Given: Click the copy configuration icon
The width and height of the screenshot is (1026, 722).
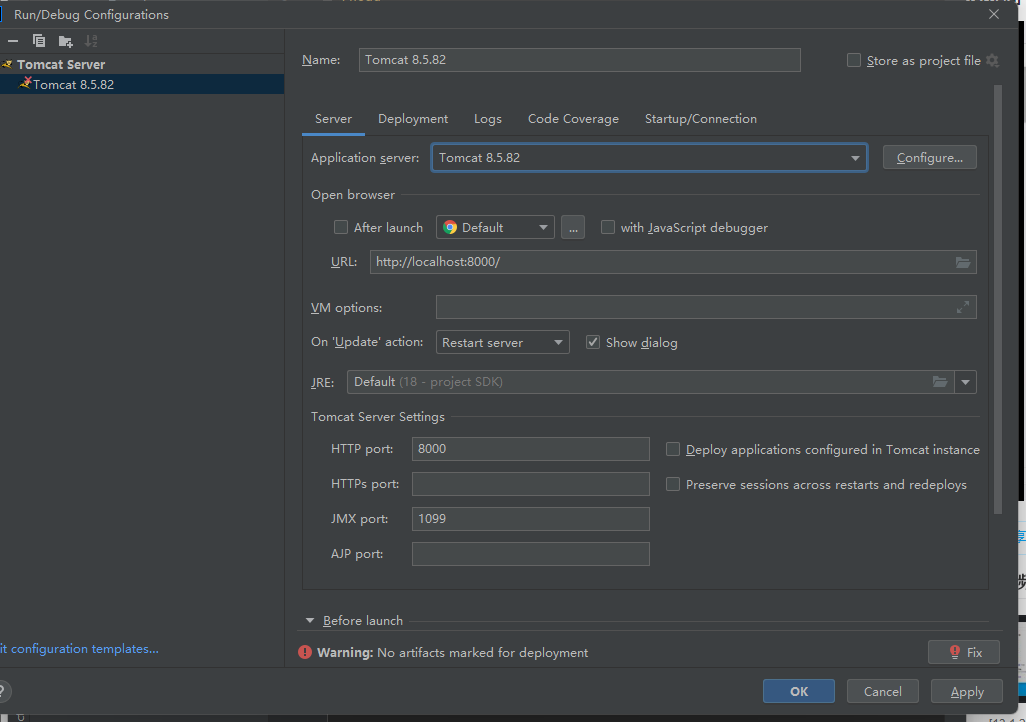Looking at the screenshot, I should pos(39,41).
